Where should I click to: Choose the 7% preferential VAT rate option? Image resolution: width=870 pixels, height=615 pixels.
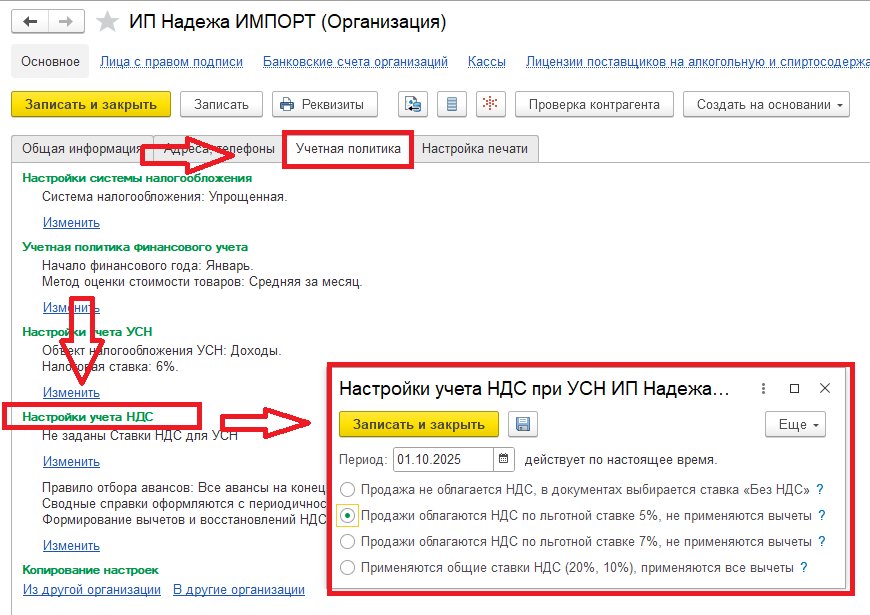347,541
